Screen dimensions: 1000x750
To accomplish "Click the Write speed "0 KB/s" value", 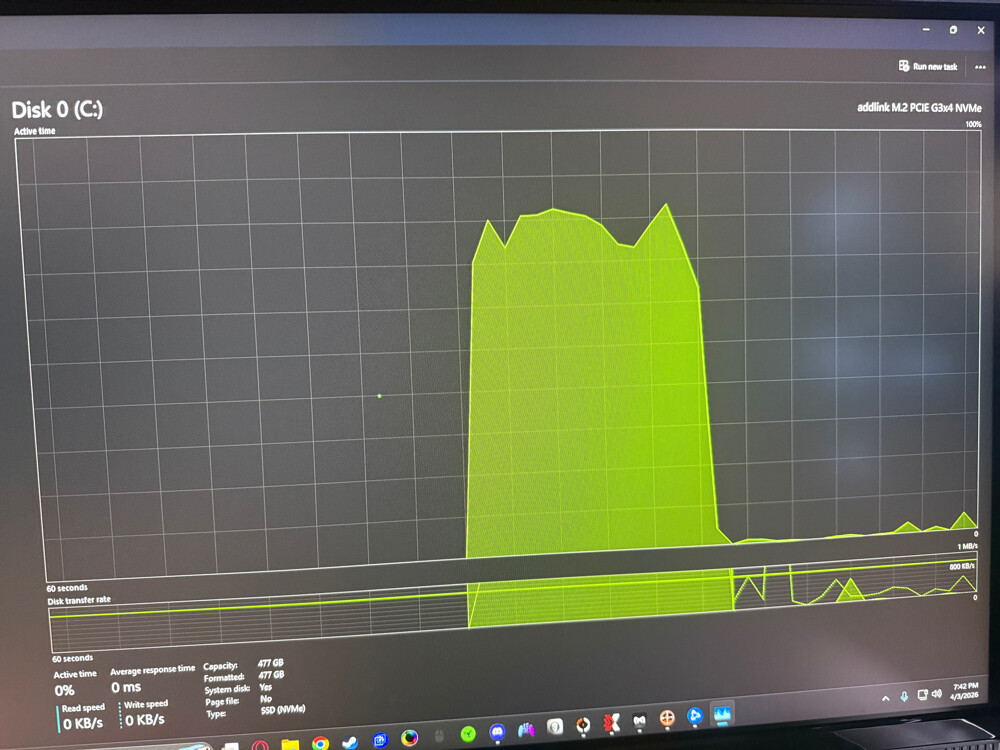I will point(145,721).
